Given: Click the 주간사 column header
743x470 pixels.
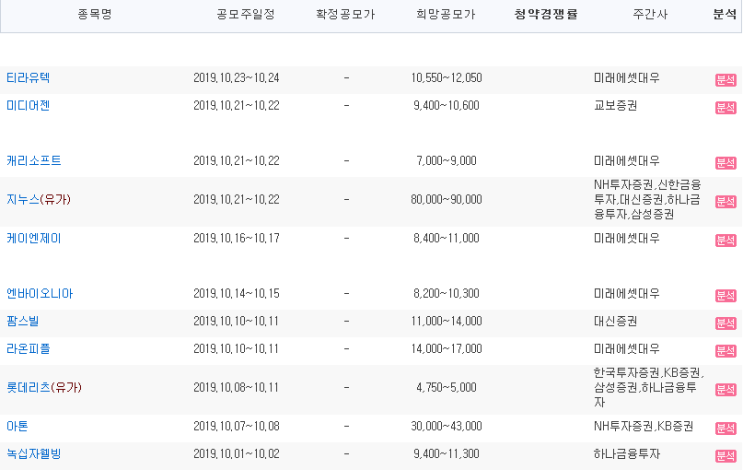Looking at the screenshot, I should pyautogui.click(x=650, y=14).
